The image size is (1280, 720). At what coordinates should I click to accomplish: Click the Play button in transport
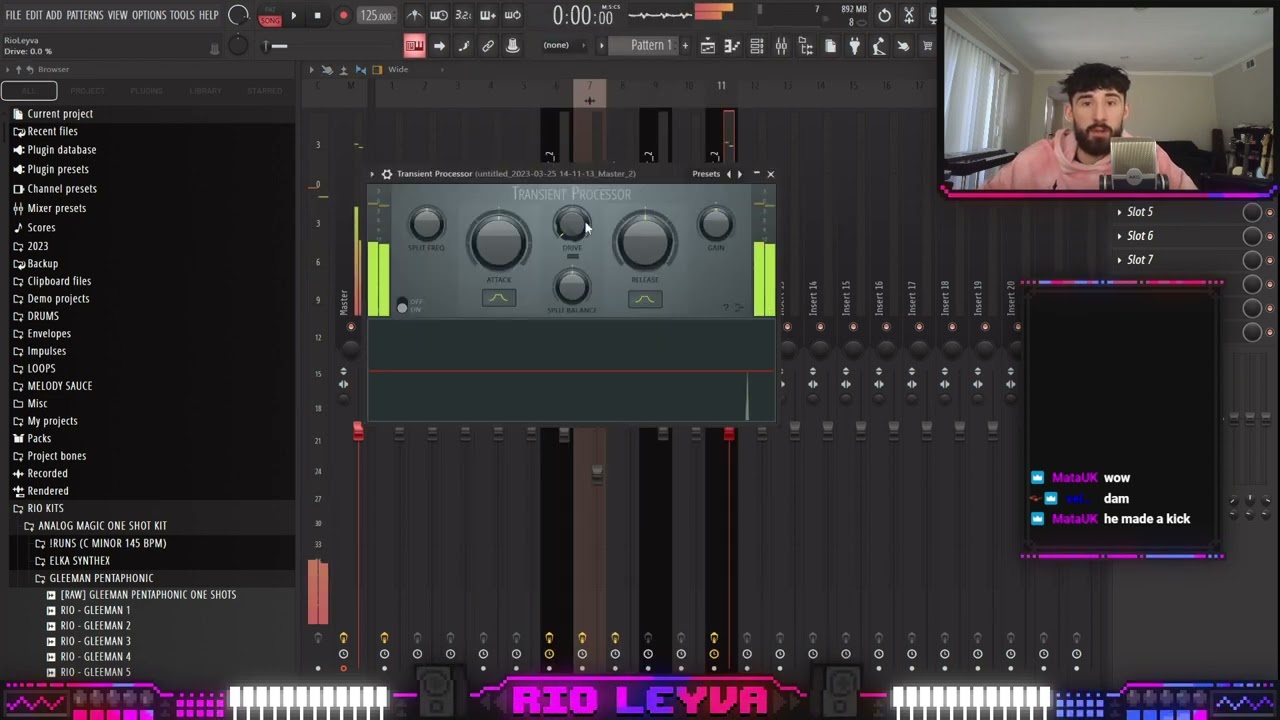coord(293,15)
